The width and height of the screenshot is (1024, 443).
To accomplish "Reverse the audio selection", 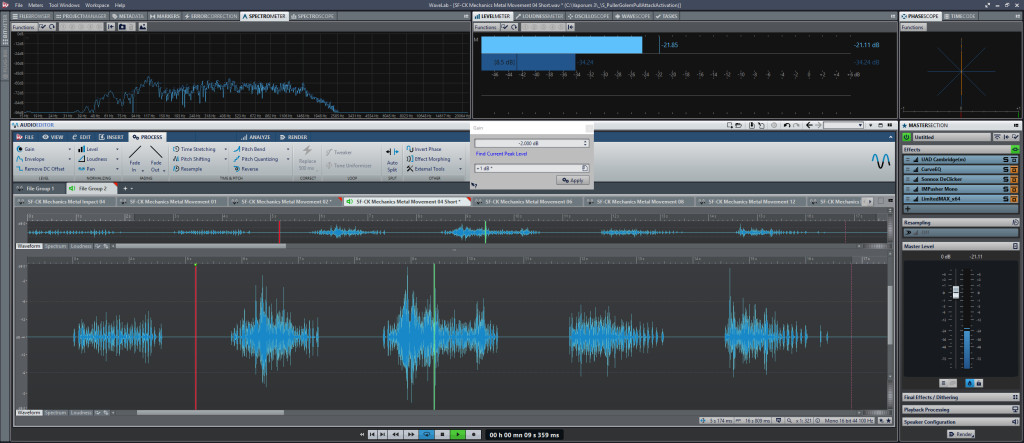I will [246, 169].
